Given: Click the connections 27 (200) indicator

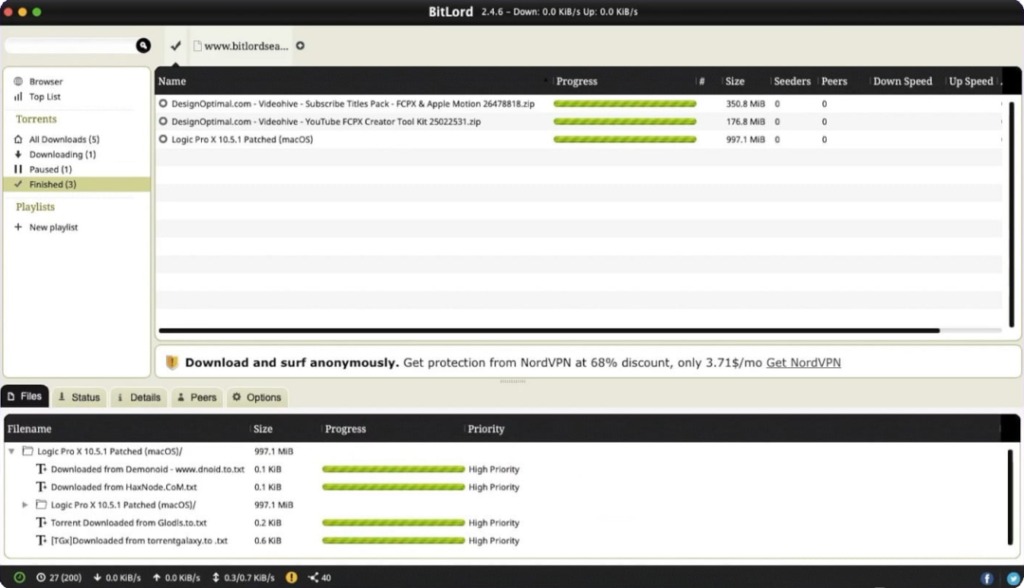Looking at the screenshot, I should click(59, 578).
